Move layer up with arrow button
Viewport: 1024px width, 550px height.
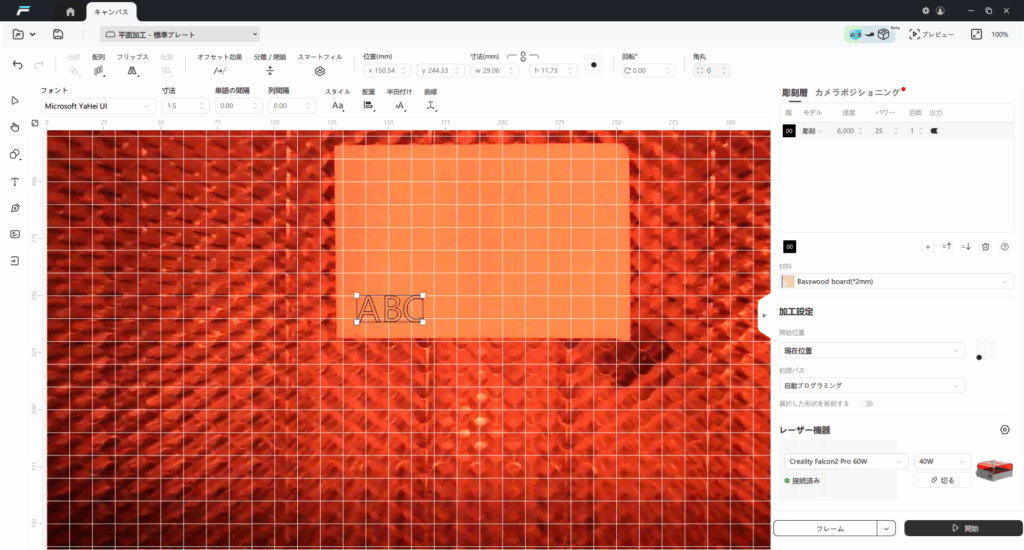[x=947, y=246]
